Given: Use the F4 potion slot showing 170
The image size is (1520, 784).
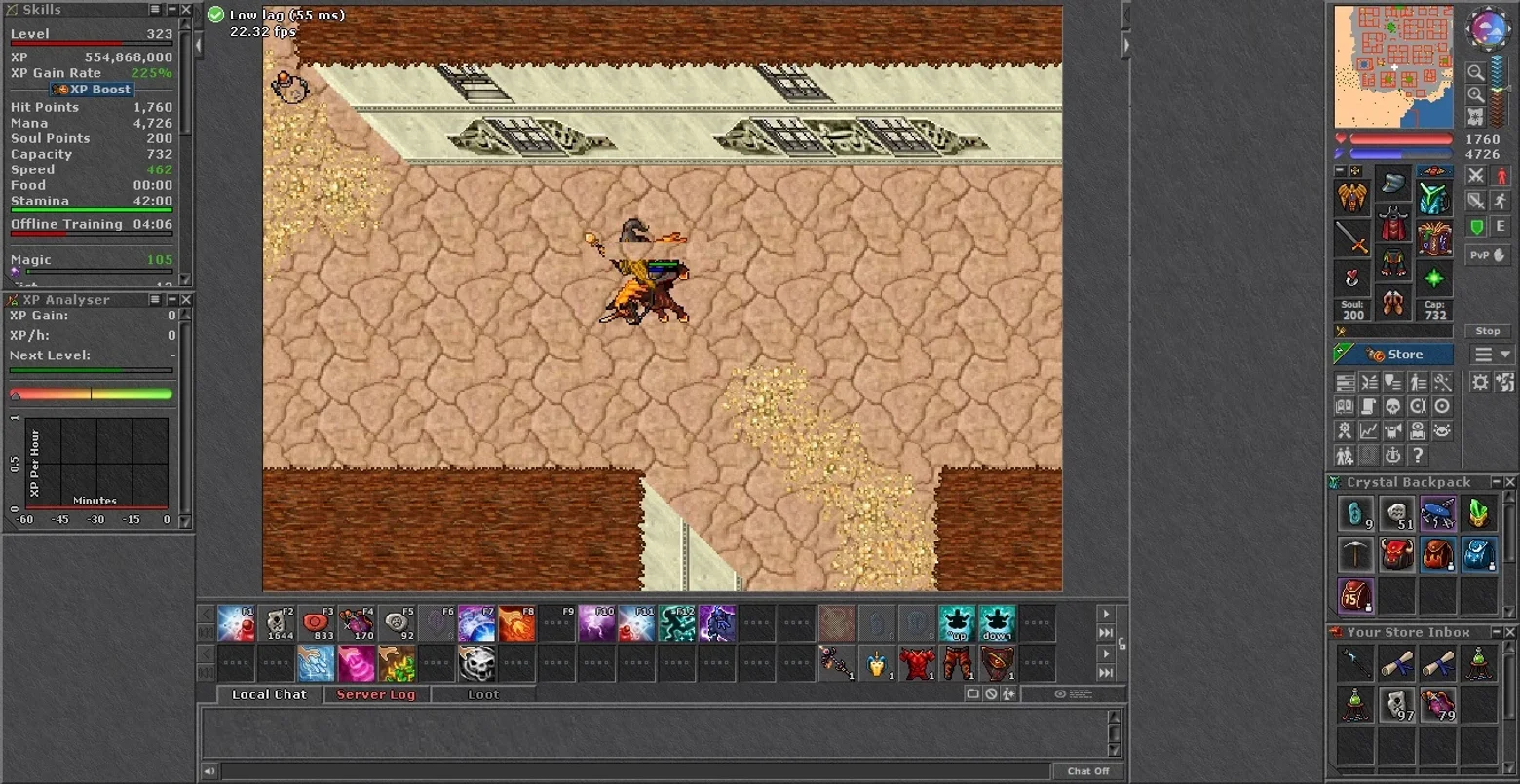Looking at the screenshot, I should point(357,623).
